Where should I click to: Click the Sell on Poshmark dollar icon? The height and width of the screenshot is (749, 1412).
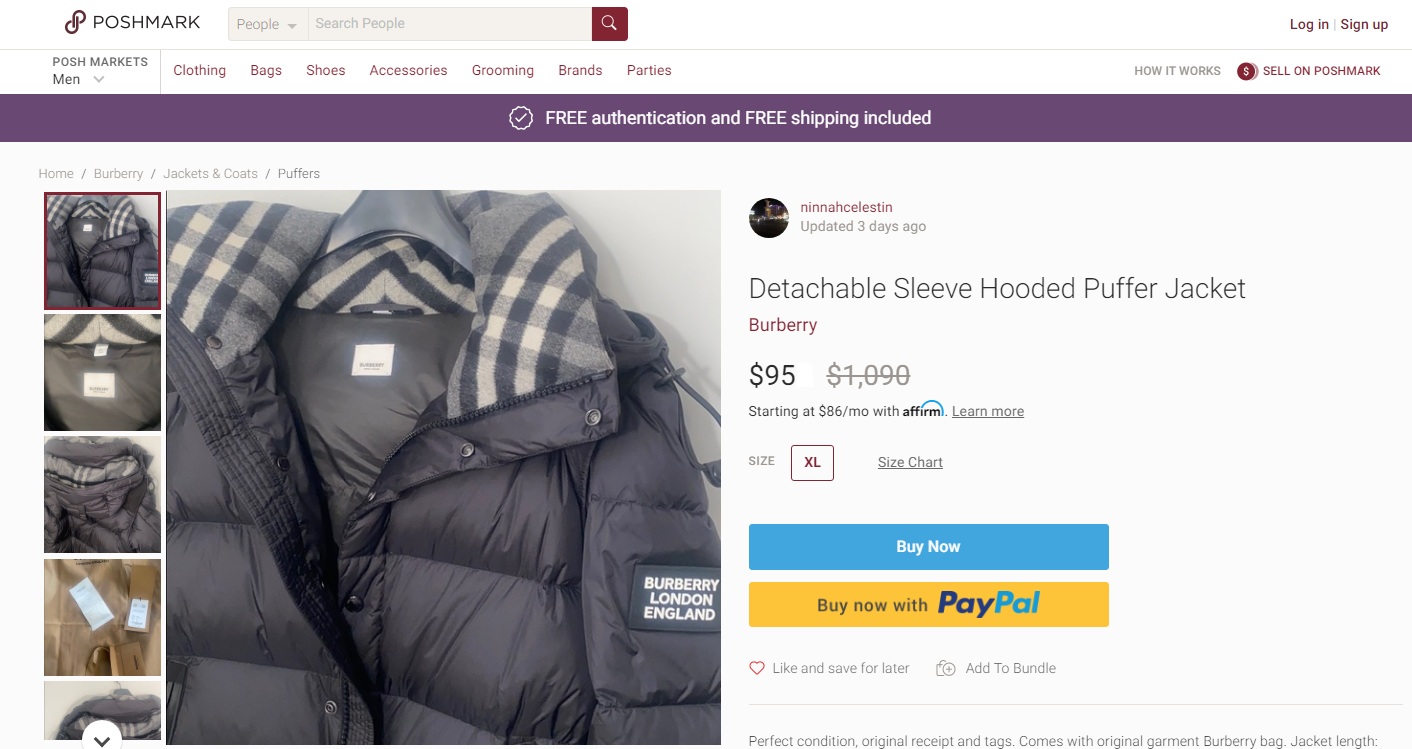(1246, 71)
